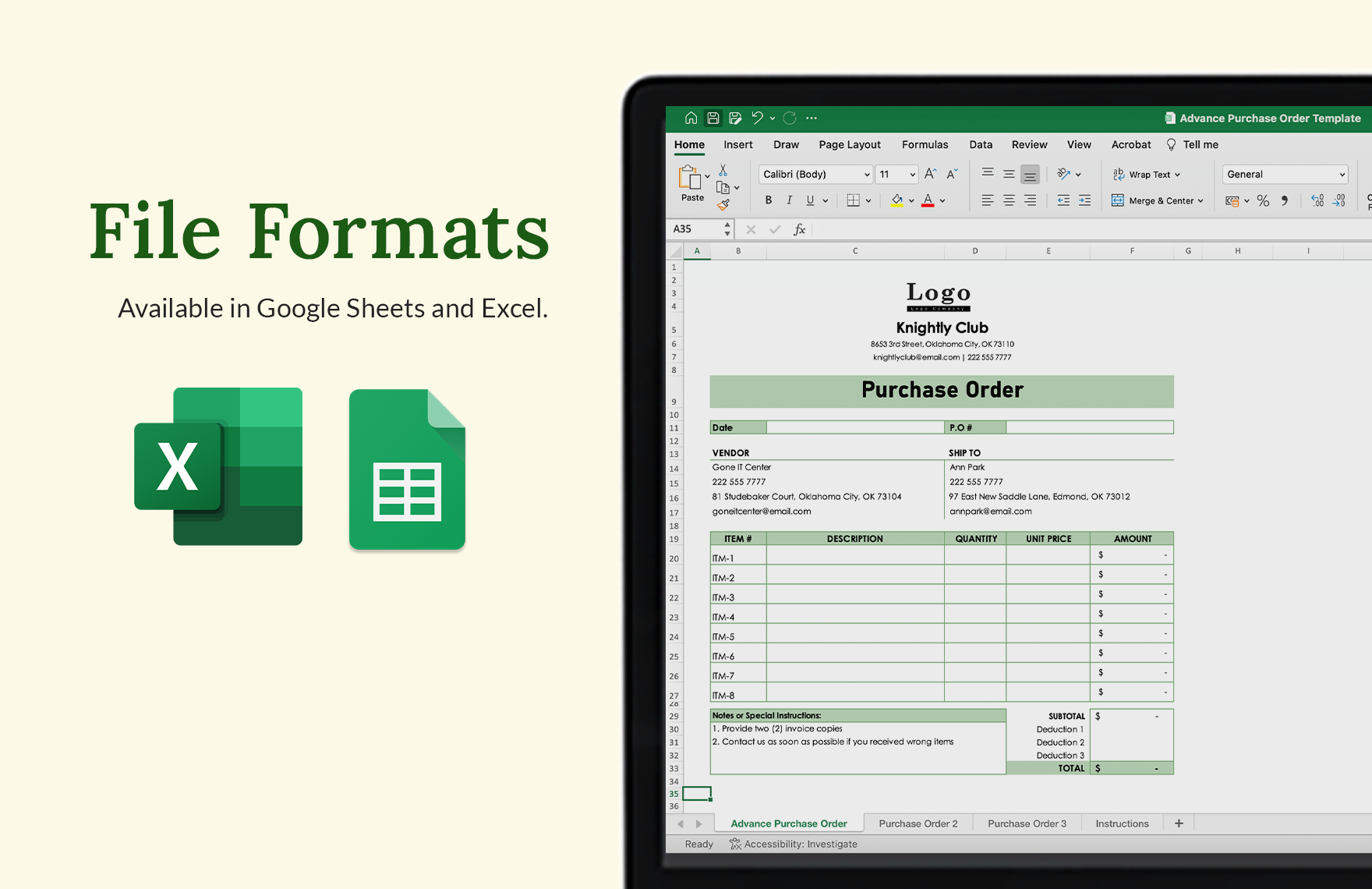This screenshot has width=1372, height=889.
Task: Click the Increase Indent icon
Action: (x=1084, y=200)
